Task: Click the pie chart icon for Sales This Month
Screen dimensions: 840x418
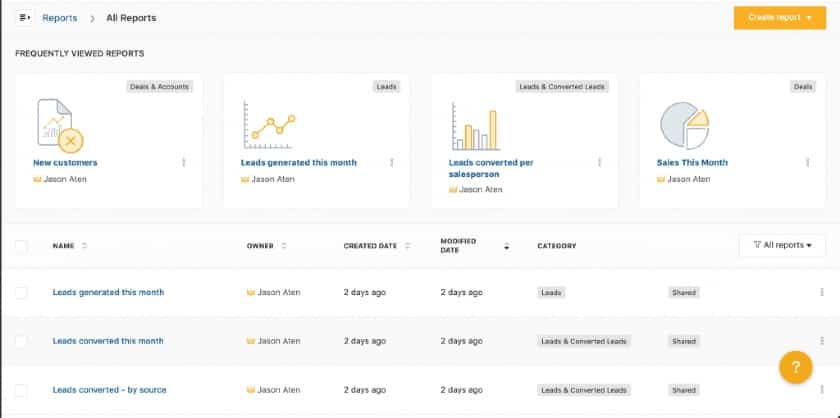Action: click(685, 125)
